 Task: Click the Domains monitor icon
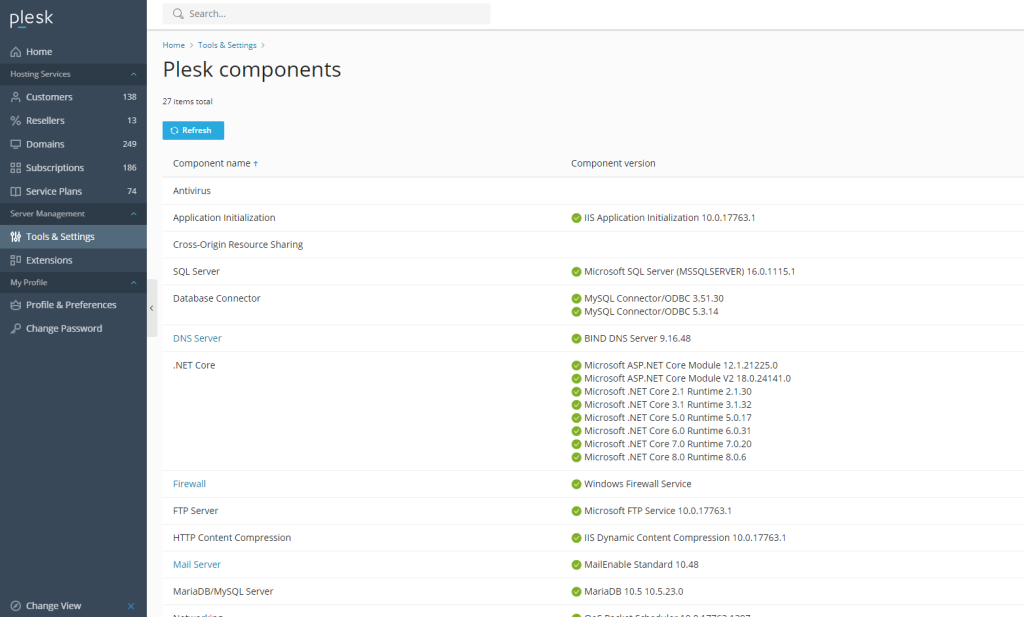pos(16,144)
